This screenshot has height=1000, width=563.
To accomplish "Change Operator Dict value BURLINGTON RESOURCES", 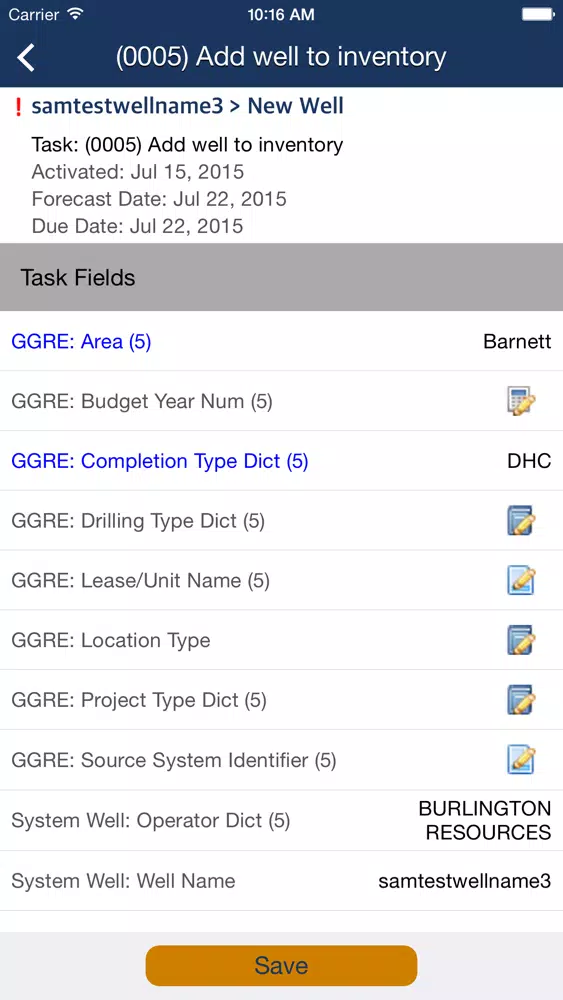I will pos(485,820).
